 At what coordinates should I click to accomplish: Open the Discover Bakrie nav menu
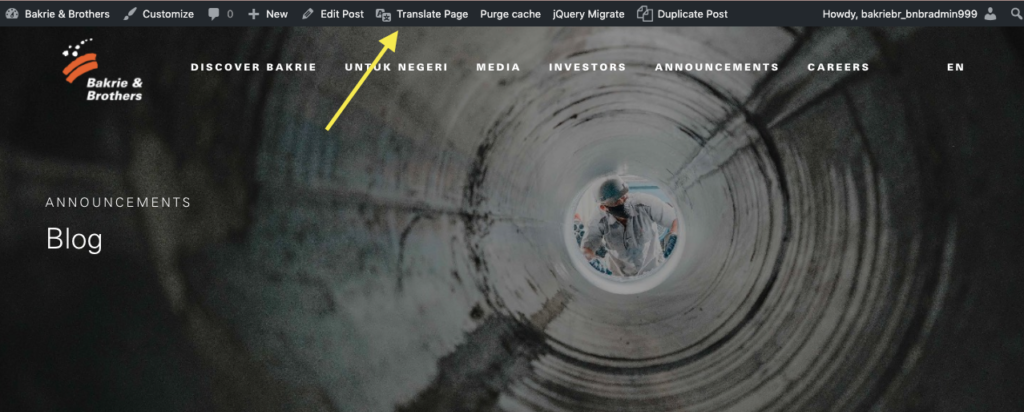tap(253, 67)
